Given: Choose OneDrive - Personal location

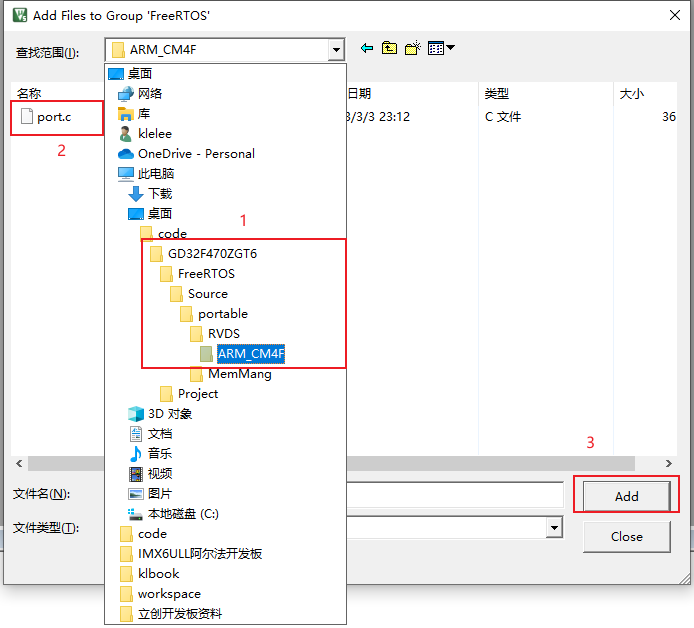Looking at the screenshot, I should 195,154.
